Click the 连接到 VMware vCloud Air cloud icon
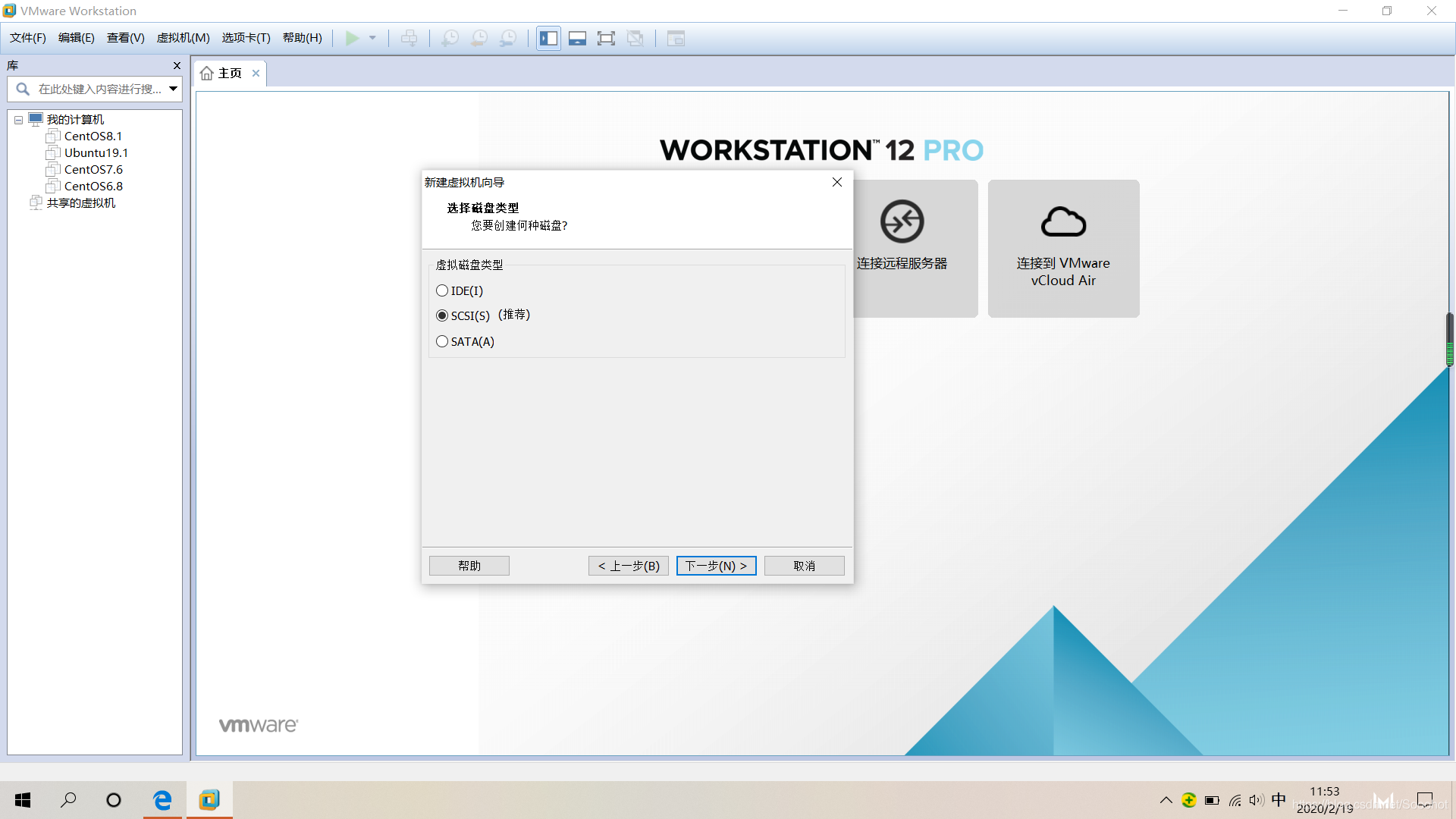 point(1064,221)
